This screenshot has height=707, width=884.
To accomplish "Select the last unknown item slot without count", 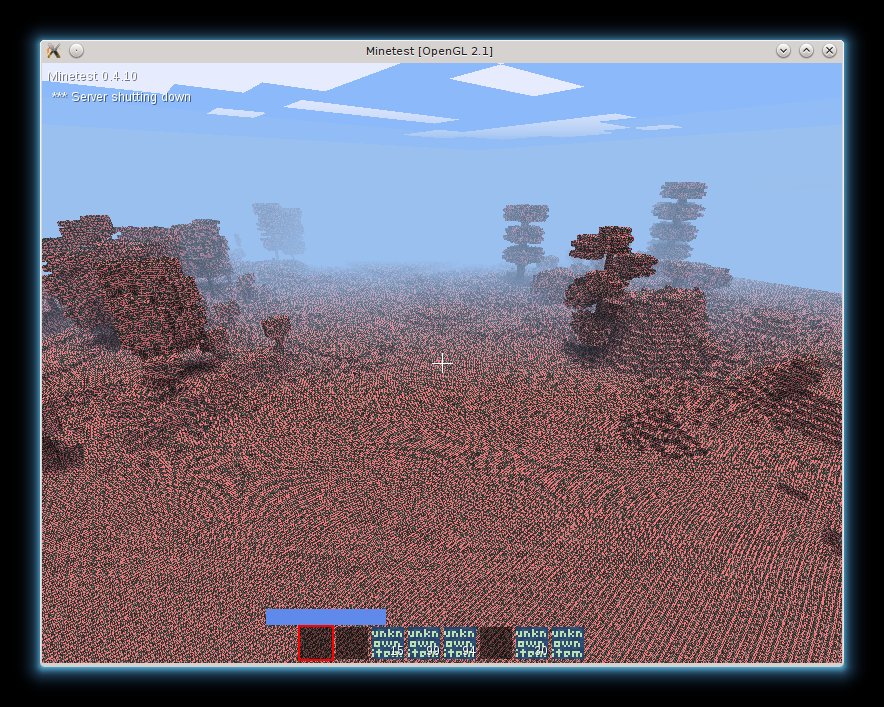I will tap(568, 643).
